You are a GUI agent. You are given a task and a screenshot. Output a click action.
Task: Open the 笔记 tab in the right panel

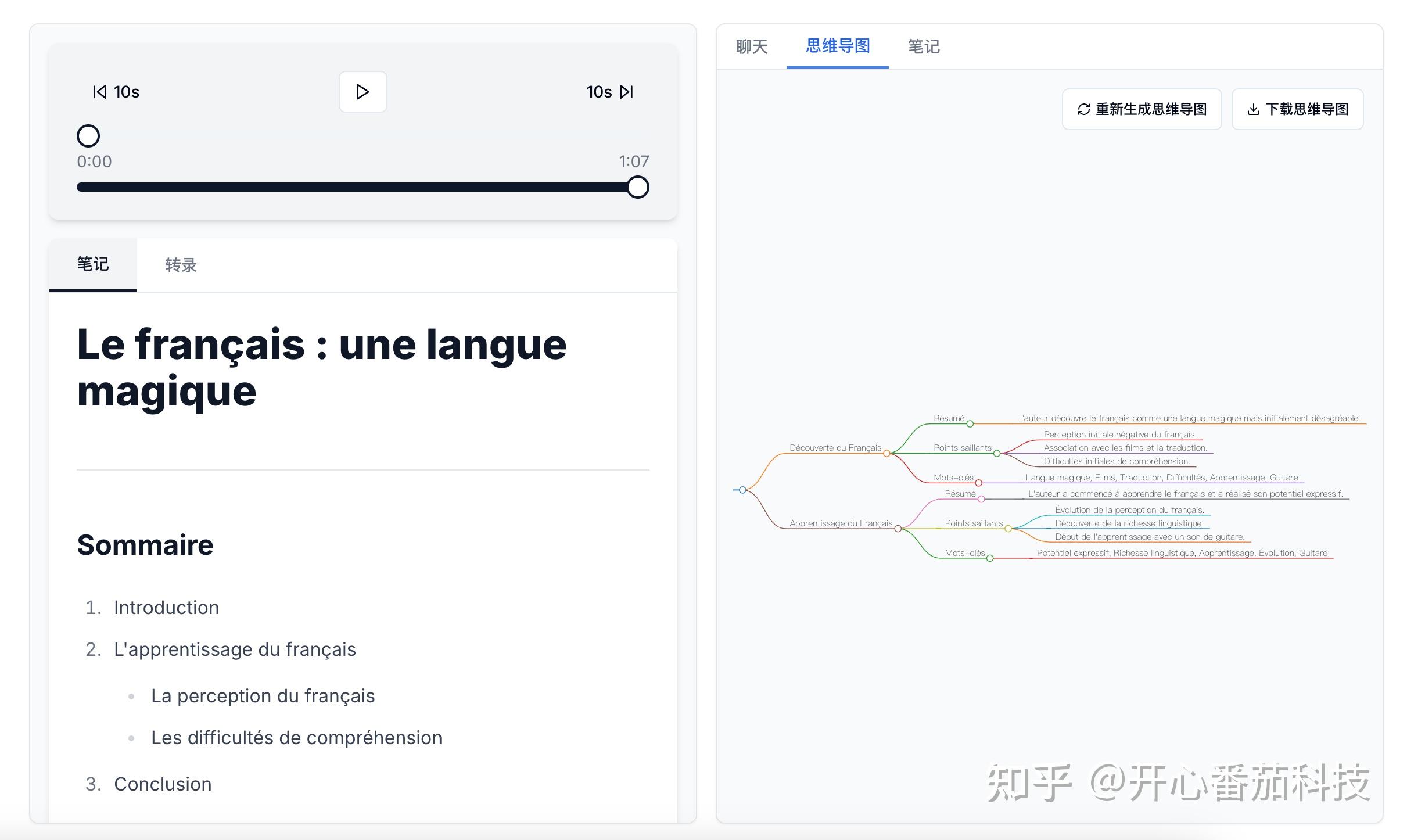(924, 46)
